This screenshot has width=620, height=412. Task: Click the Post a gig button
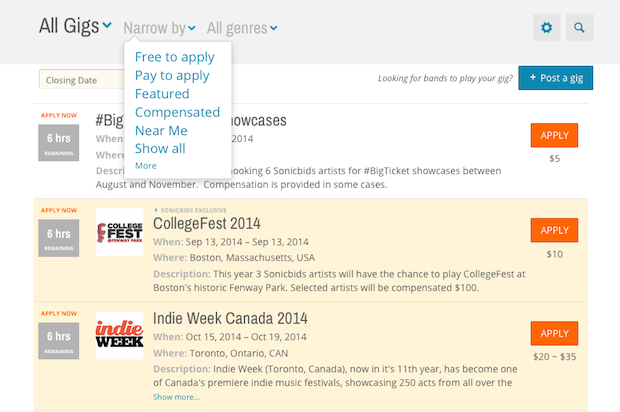click(x=556, y=78)
